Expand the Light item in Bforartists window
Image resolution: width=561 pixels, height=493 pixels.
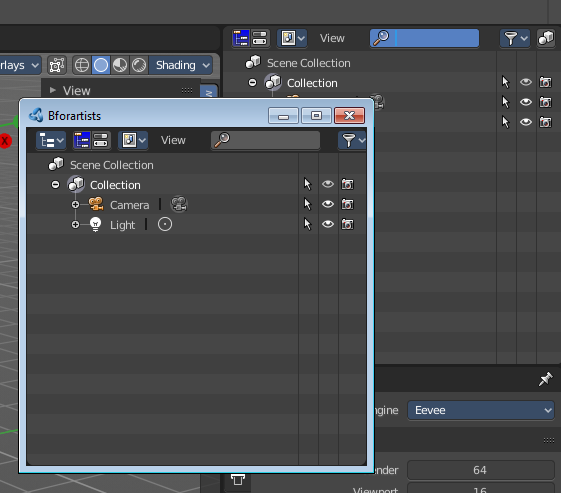75,225
